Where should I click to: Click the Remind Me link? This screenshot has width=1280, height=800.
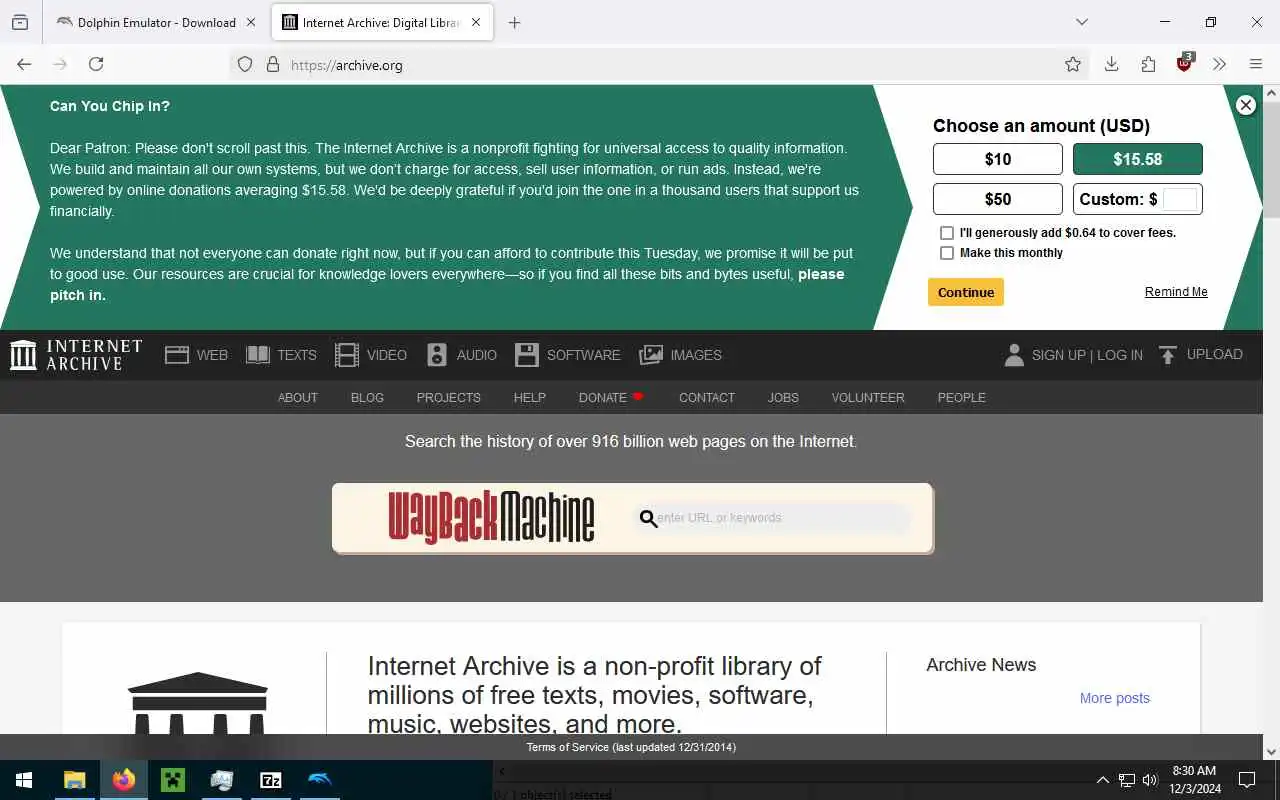1176,292
